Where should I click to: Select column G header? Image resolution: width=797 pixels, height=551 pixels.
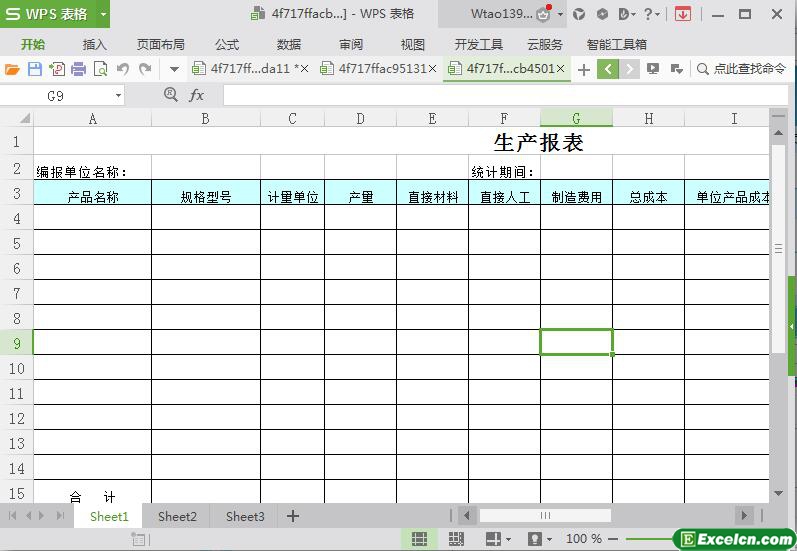(x=576, y=118)
